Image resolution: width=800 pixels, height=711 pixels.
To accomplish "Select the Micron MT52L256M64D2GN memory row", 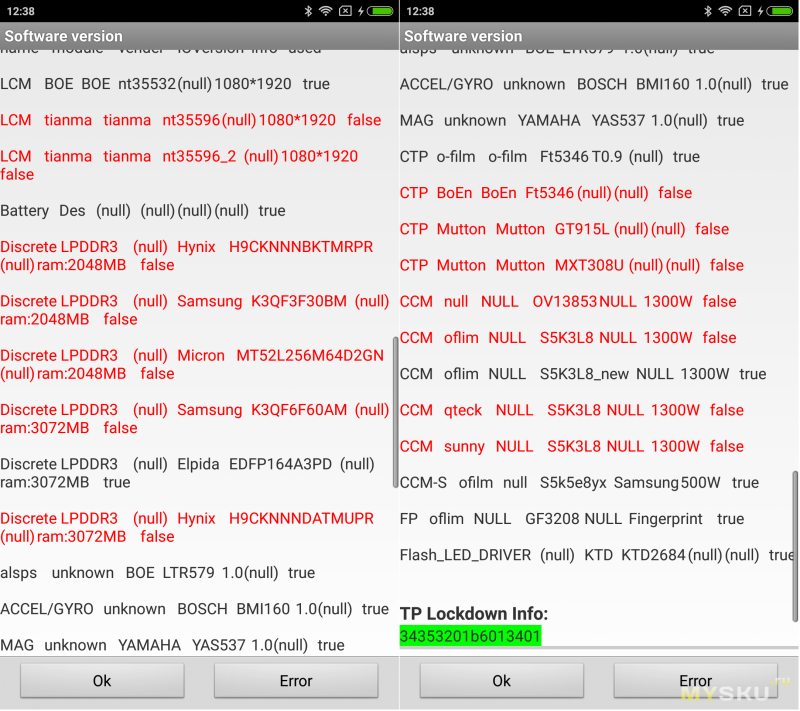I will click(192, 364).
